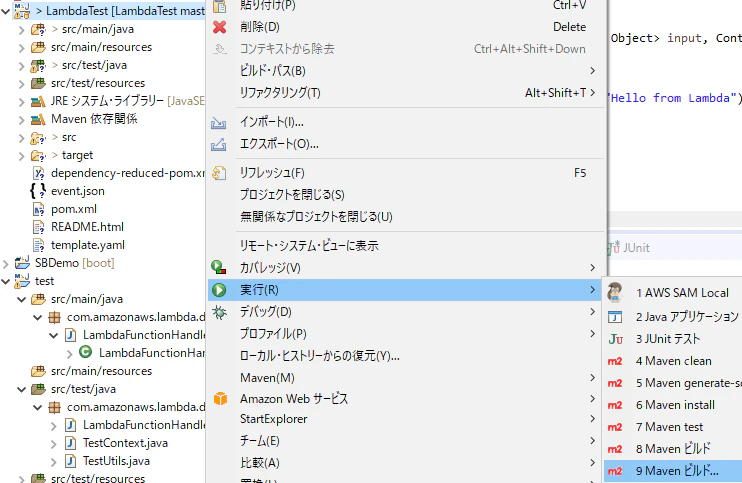This screenshot has width=742, height=483.
Task: Expand TestContext.java node
Action: (x=53, y=443)
